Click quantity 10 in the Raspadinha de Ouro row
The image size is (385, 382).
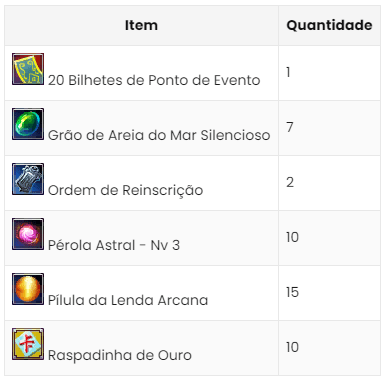pyautogui.click(x=292, y=347)
